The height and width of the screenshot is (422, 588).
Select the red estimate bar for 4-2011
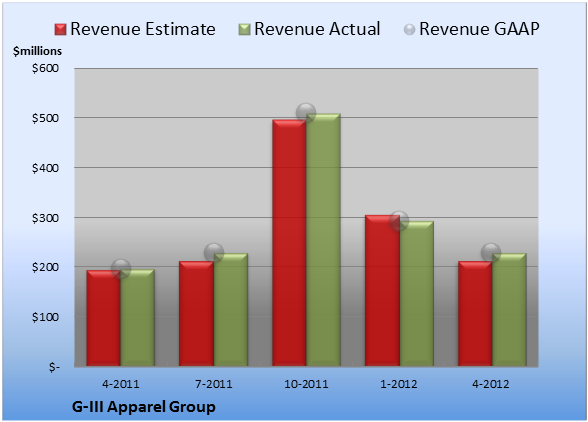(x=104, y=318)
